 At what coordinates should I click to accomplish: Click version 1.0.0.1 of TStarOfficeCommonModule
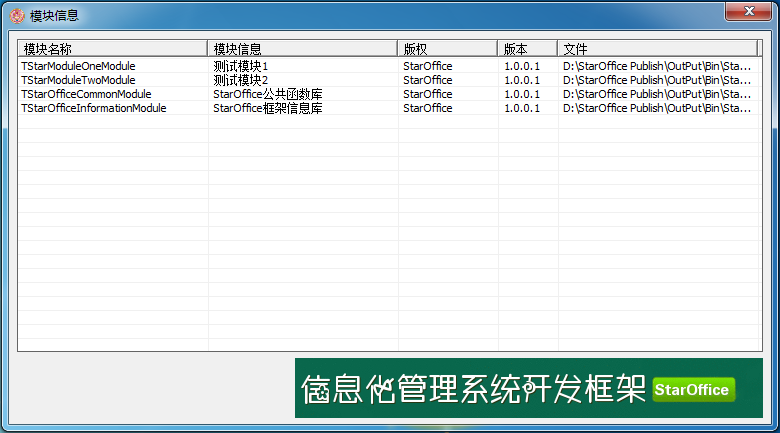[522, 94]
